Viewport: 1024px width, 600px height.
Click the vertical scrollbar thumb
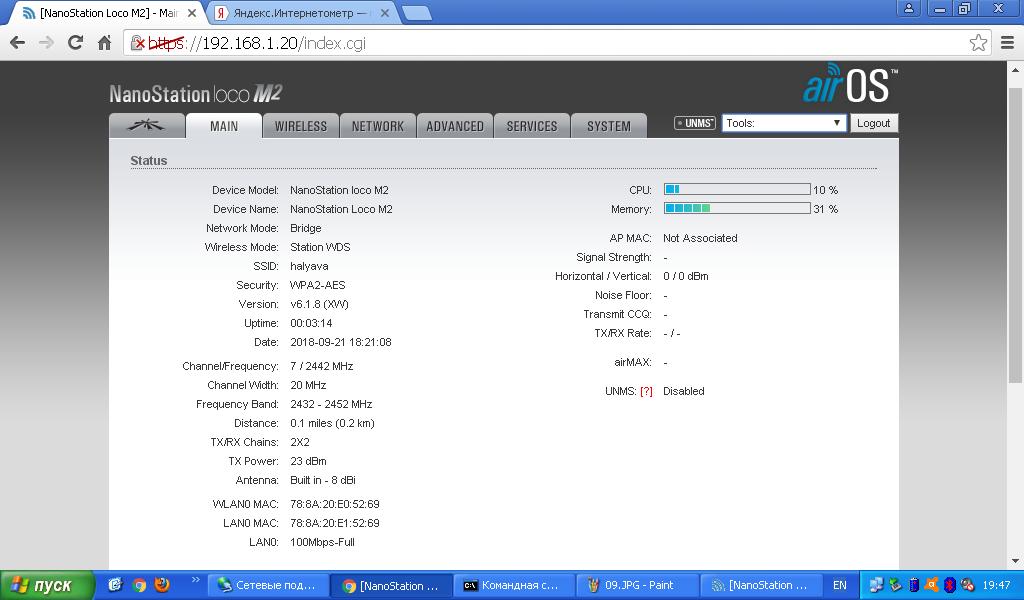click(1015, 235)
